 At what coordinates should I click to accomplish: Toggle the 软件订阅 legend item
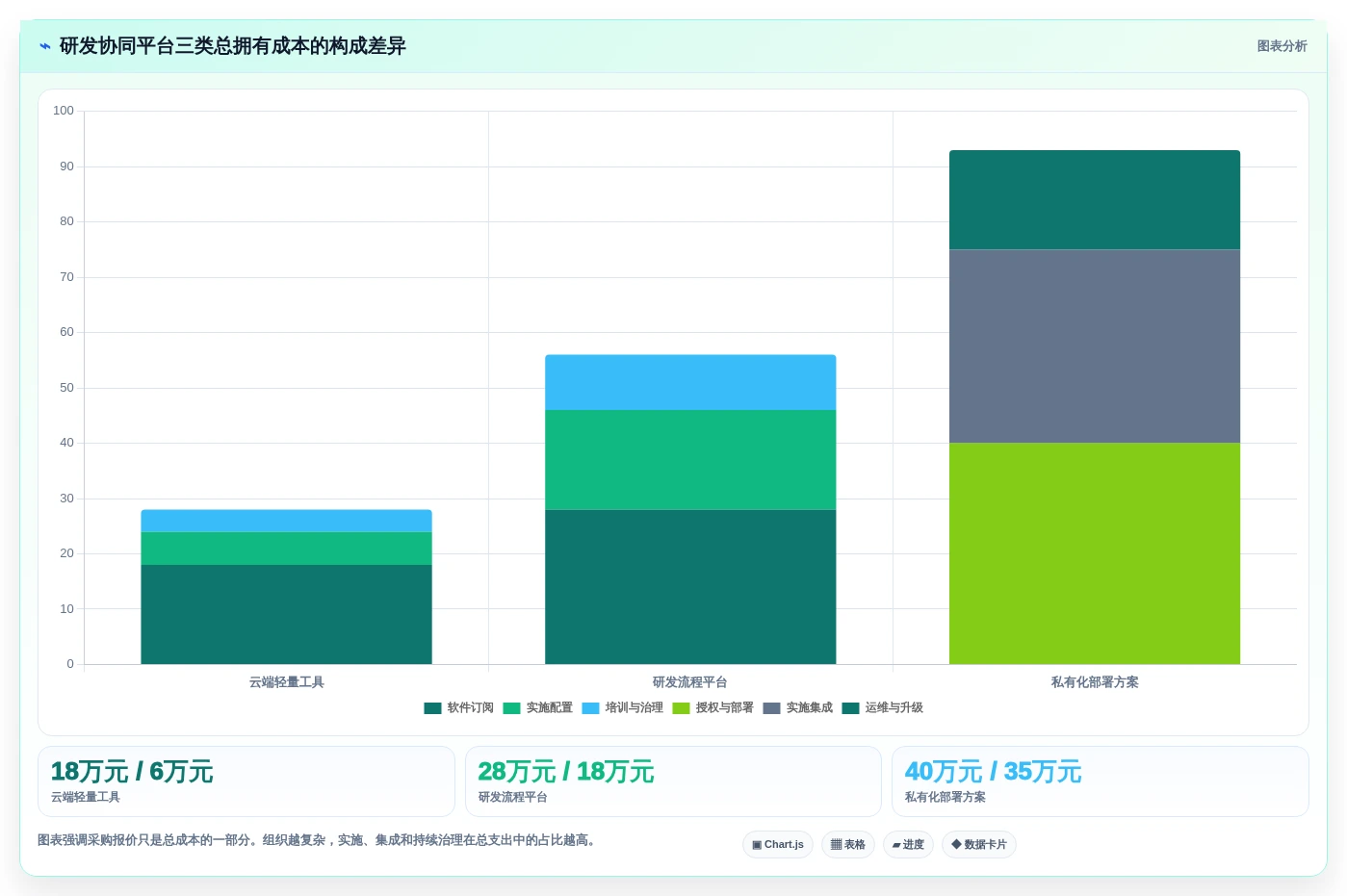458,707
